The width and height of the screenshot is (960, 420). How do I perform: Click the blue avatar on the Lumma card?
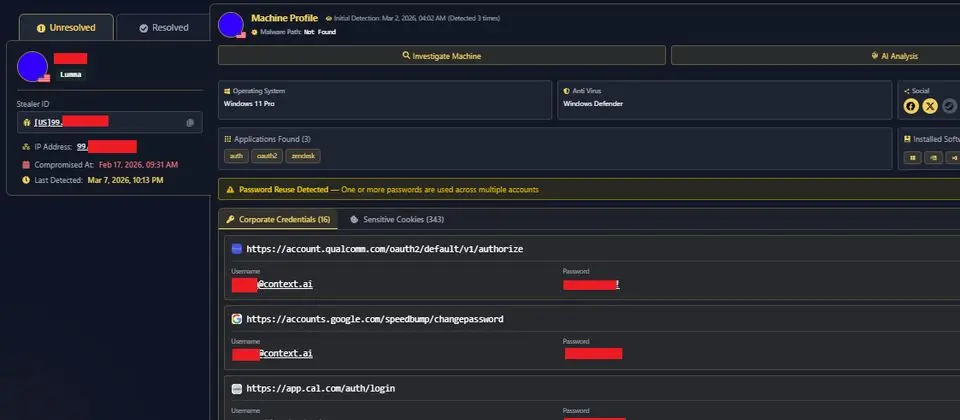[x=32, y=67]
